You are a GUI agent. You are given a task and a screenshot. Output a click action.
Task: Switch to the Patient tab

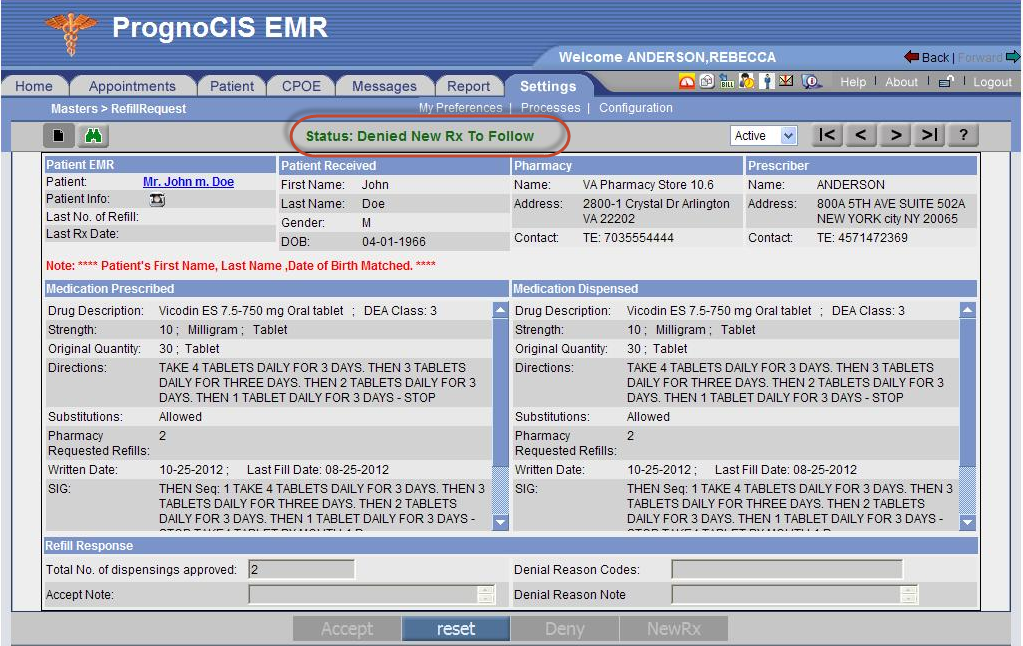click(232, 86)
